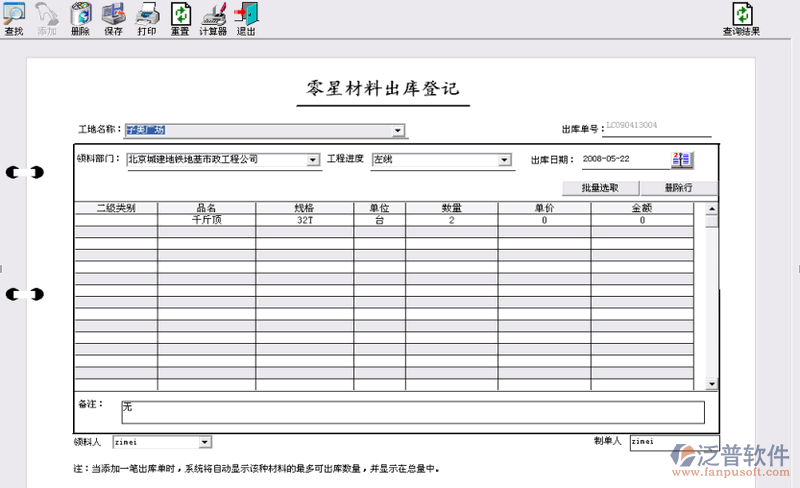
Task: Click the 查找 search toolbar icon
Action: 14,16
